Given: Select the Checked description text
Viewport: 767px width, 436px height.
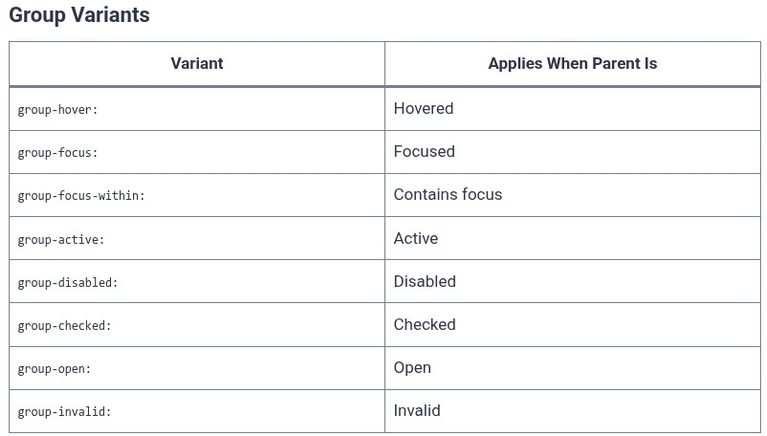Looking at the screenshot, I should (x=425, y=324).
